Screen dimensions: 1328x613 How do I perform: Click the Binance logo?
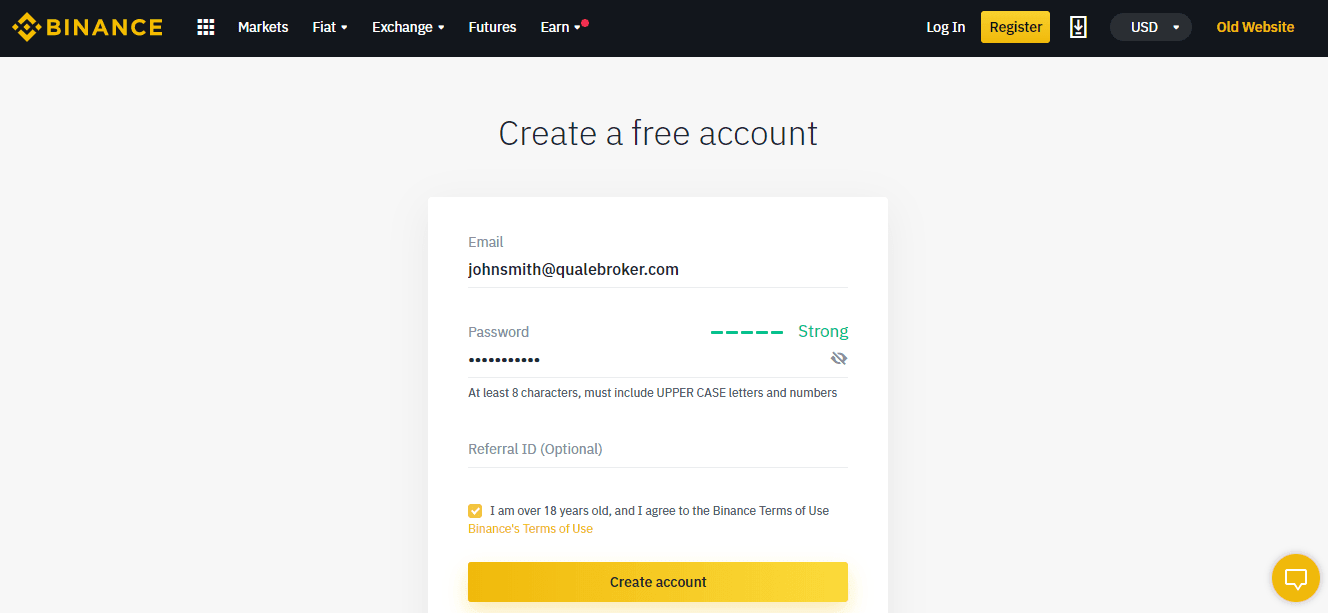tap(87, 27)
